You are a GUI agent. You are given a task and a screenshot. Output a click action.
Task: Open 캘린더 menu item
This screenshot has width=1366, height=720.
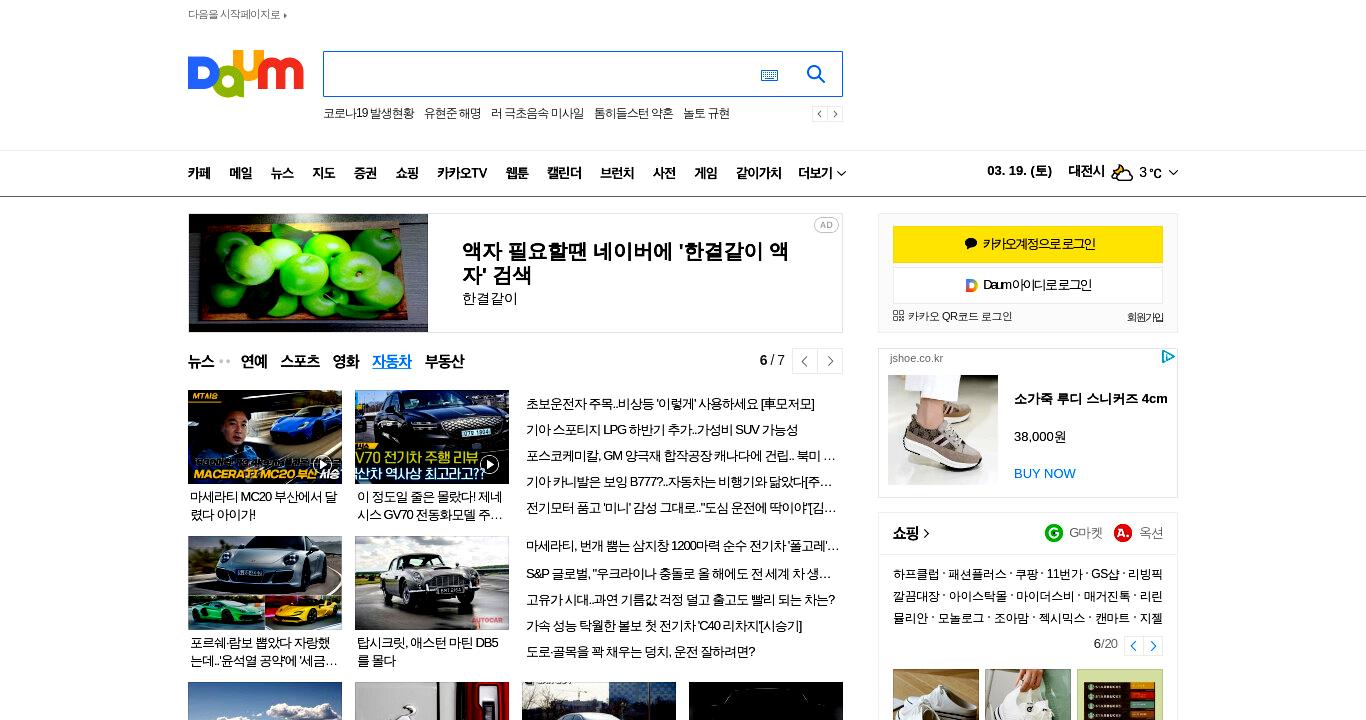click(564, 173)
